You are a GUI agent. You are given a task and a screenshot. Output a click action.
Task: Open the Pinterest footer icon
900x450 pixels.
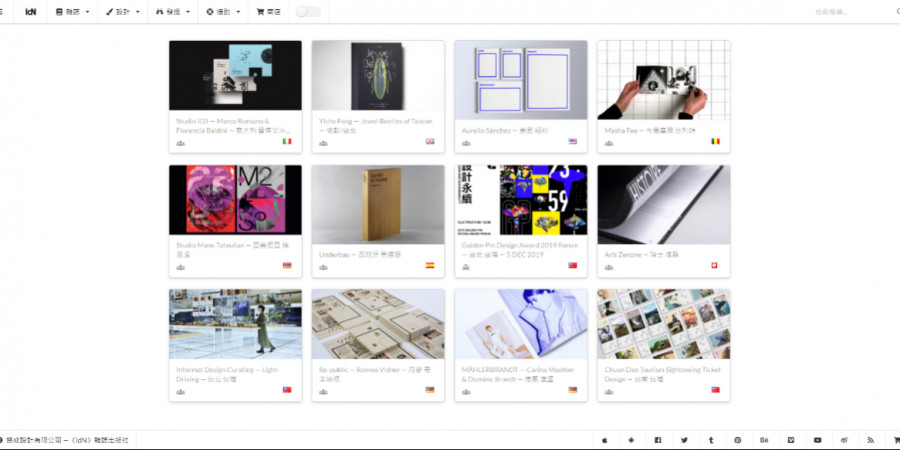(x=738, y=440)
